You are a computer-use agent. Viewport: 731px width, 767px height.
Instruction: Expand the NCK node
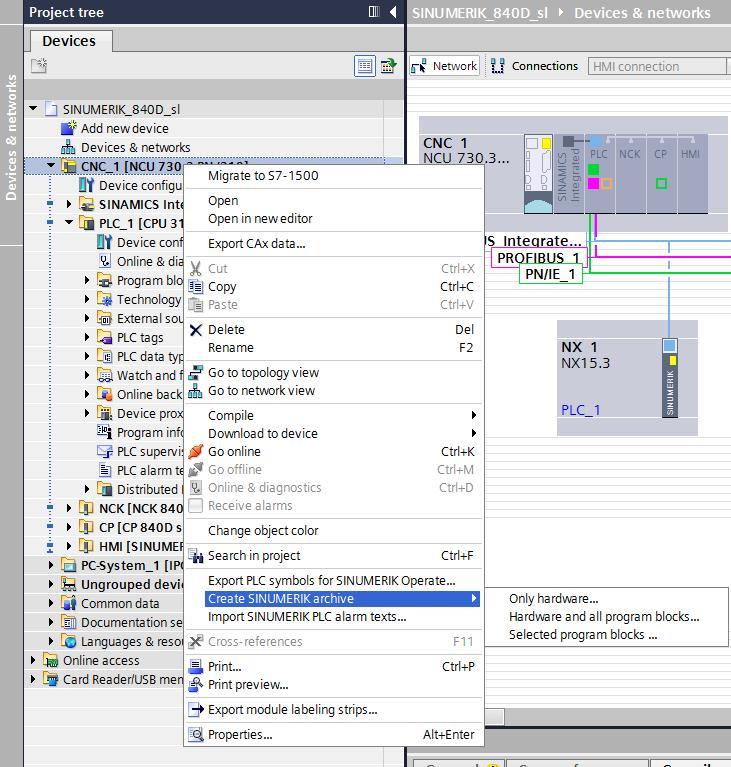69,508
